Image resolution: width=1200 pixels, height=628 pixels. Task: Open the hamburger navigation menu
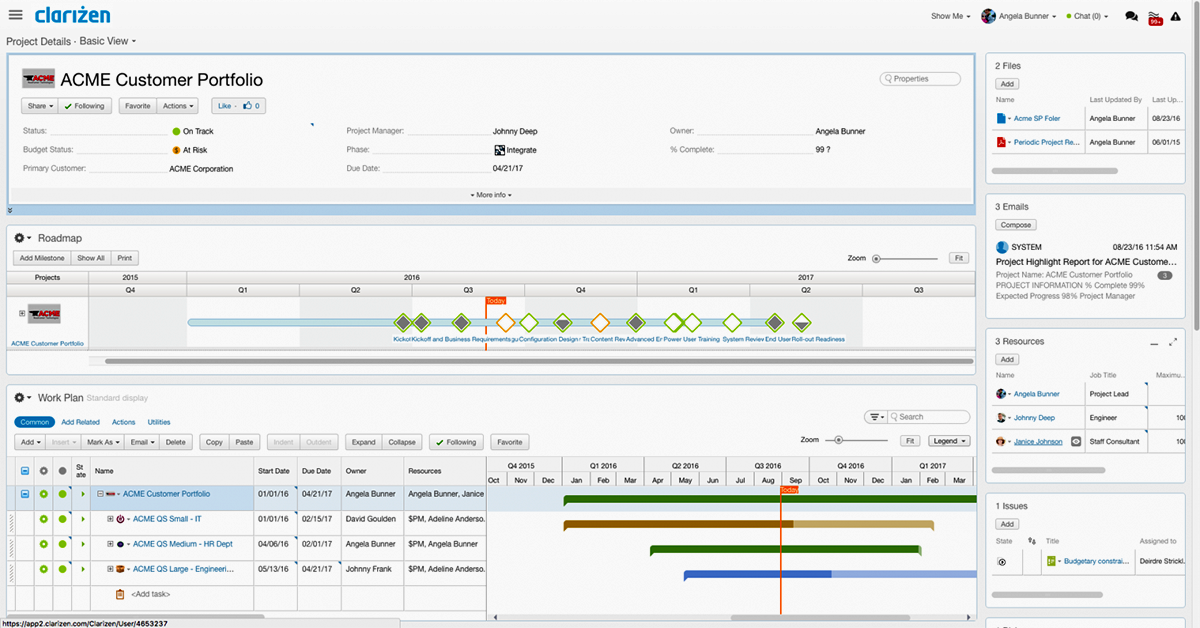[x=15, y=15]
